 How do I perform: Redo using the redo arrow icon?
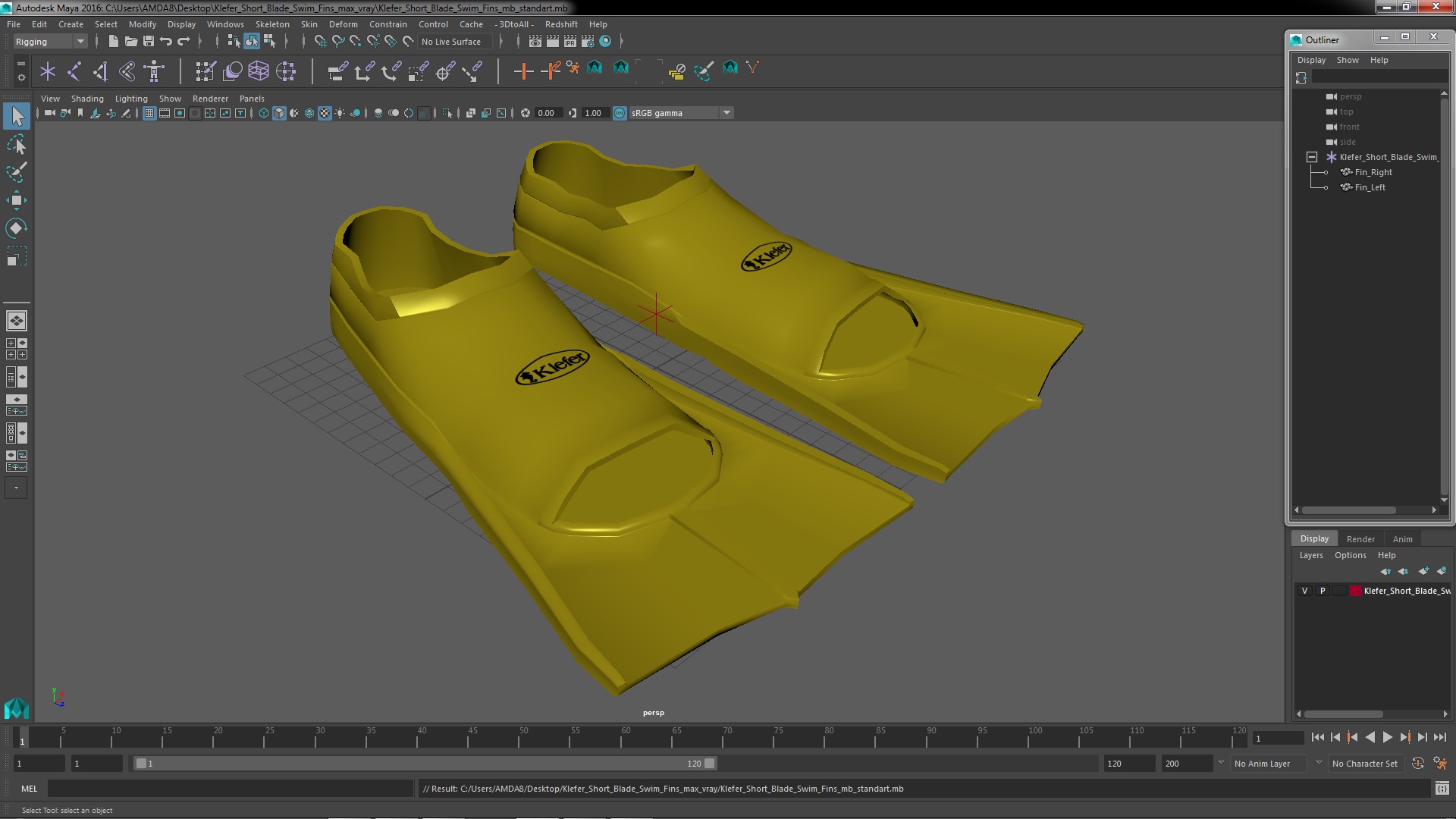[x=184, y=41]
